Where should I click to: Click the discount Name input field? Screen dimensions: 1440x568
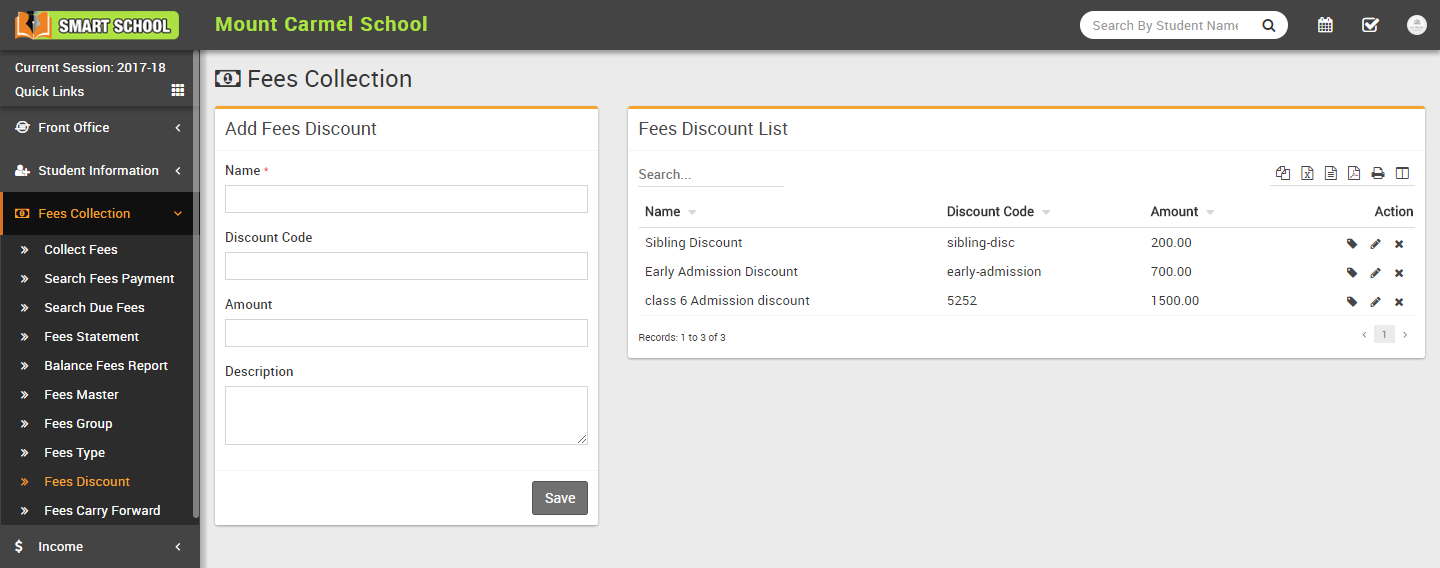(406, 199)
